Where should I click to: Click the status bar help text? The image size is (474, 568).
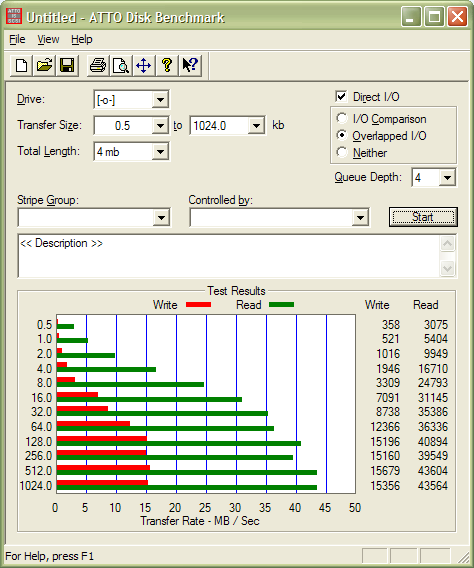50,556
